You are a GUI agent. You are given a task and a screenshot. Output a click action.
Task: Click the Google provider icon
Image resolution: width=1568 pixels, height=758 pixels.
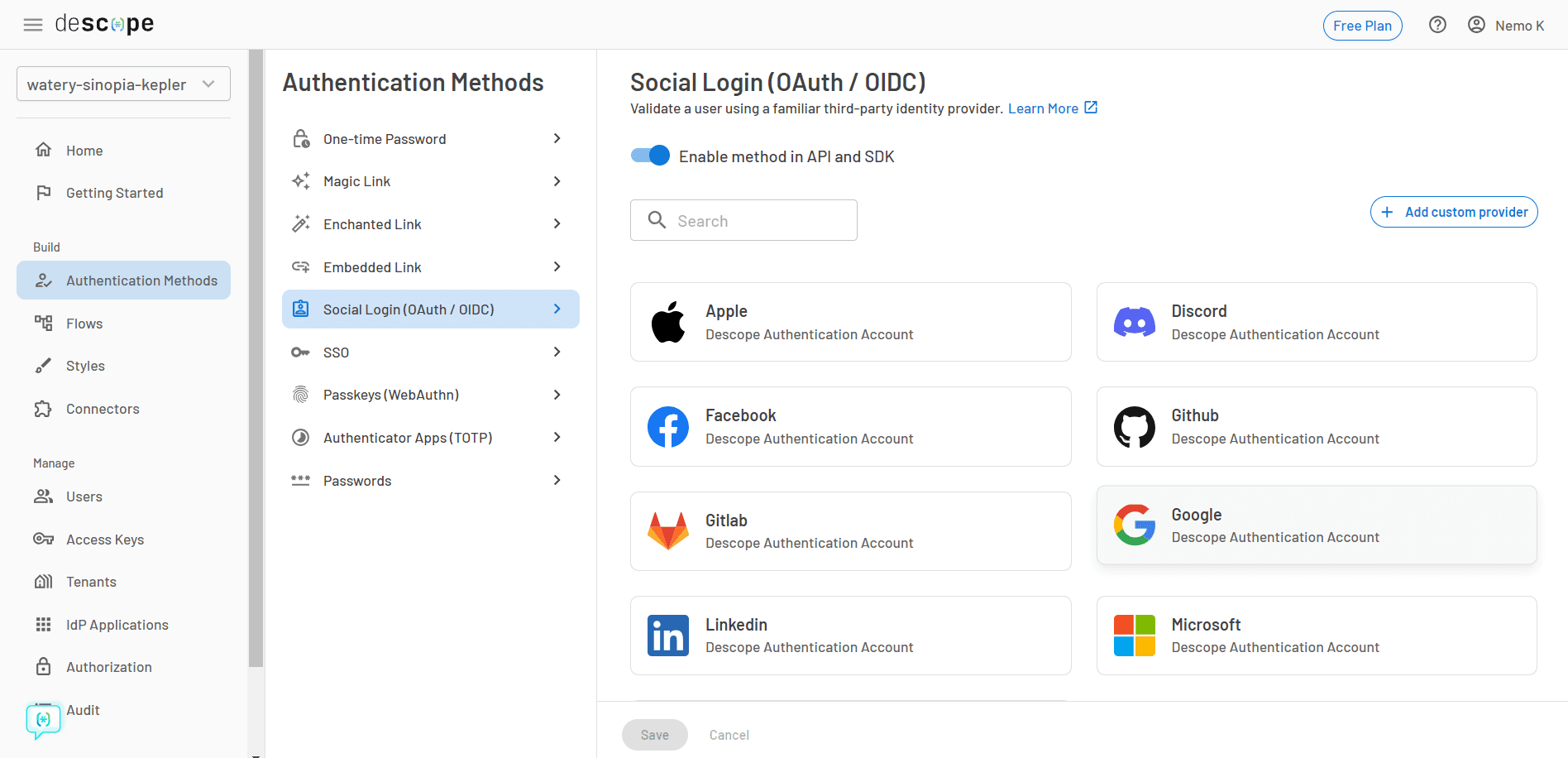pos(1134,525)
